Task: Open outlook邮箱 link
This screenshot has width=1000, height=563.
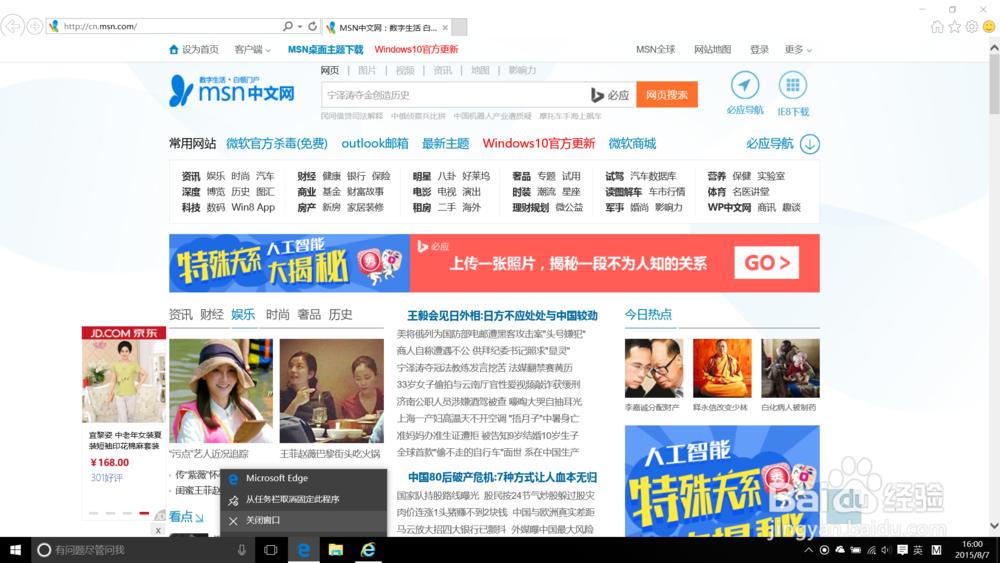Action: point(375,143)
